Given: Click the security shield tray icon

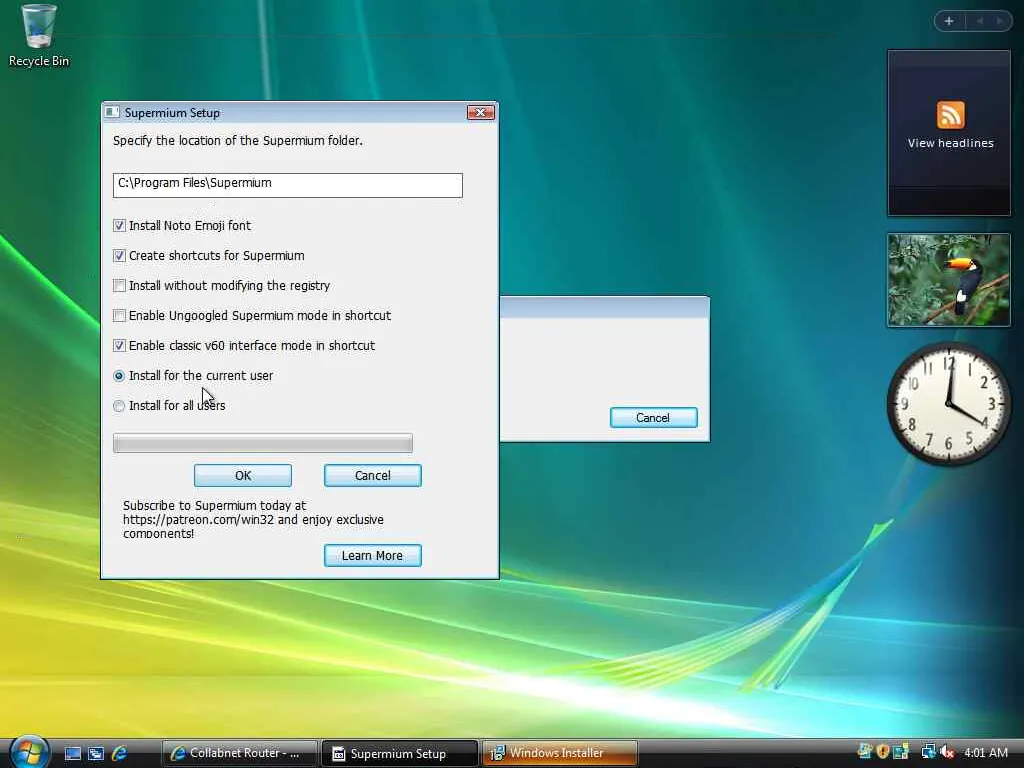Looking at the screenshot, I should pos(883,752).
